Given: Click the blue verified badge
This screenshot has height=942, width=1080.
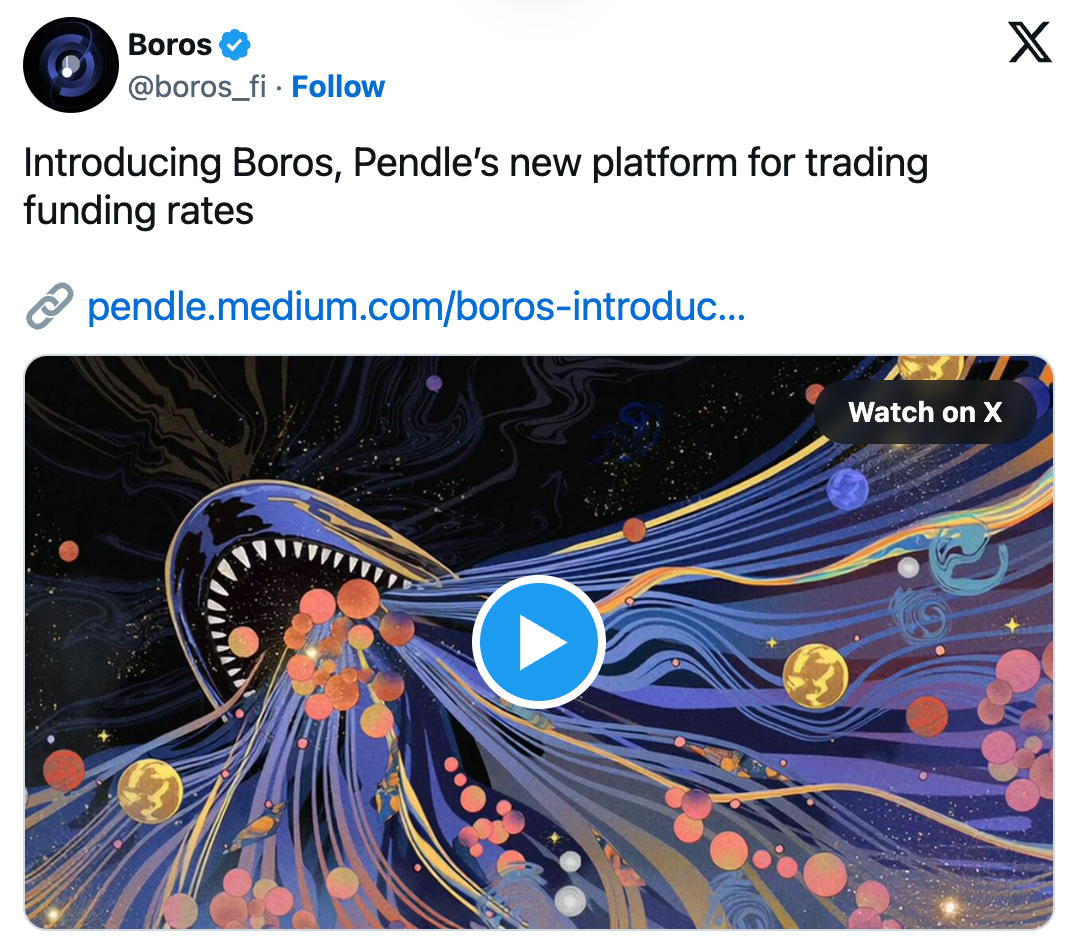Looking at the screenshot, I should coord(235,45).
